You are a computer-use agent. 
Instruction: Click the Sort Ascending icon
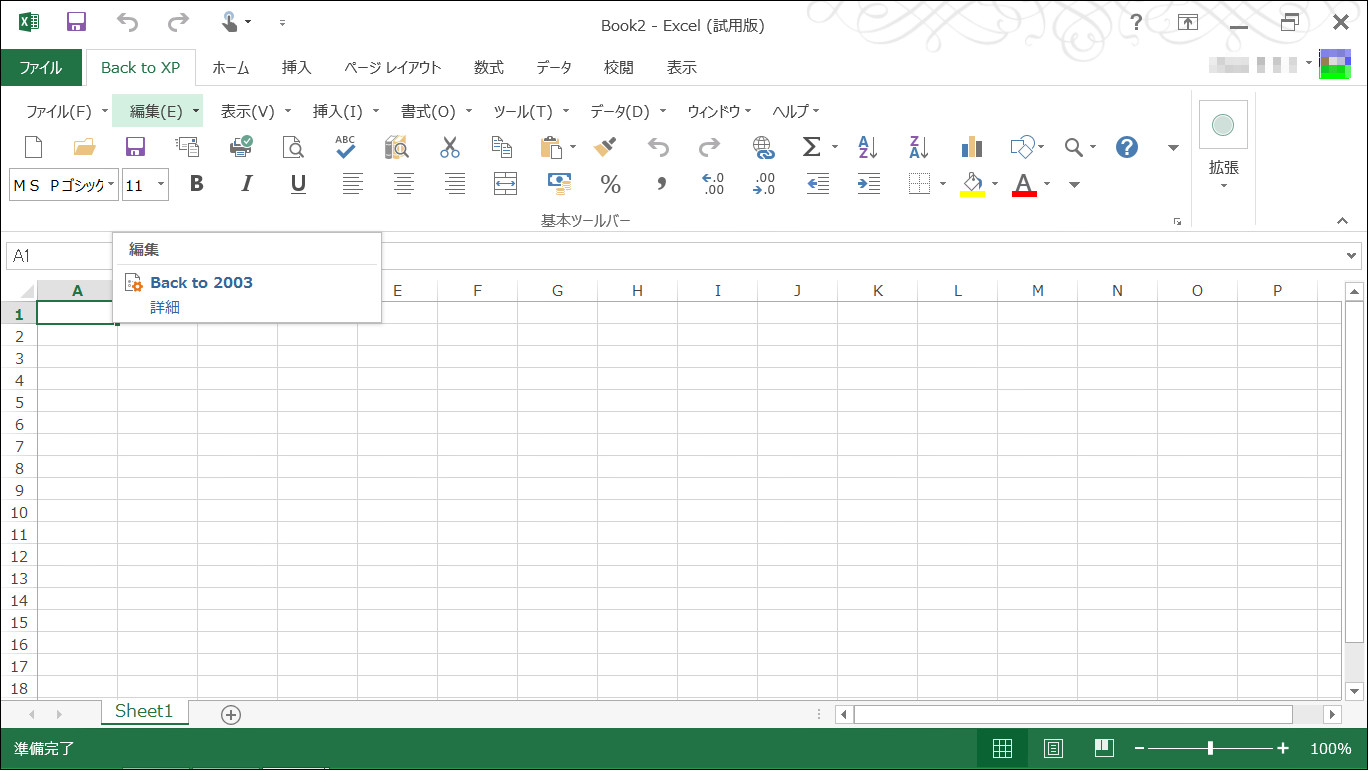[x=866, y=147]
